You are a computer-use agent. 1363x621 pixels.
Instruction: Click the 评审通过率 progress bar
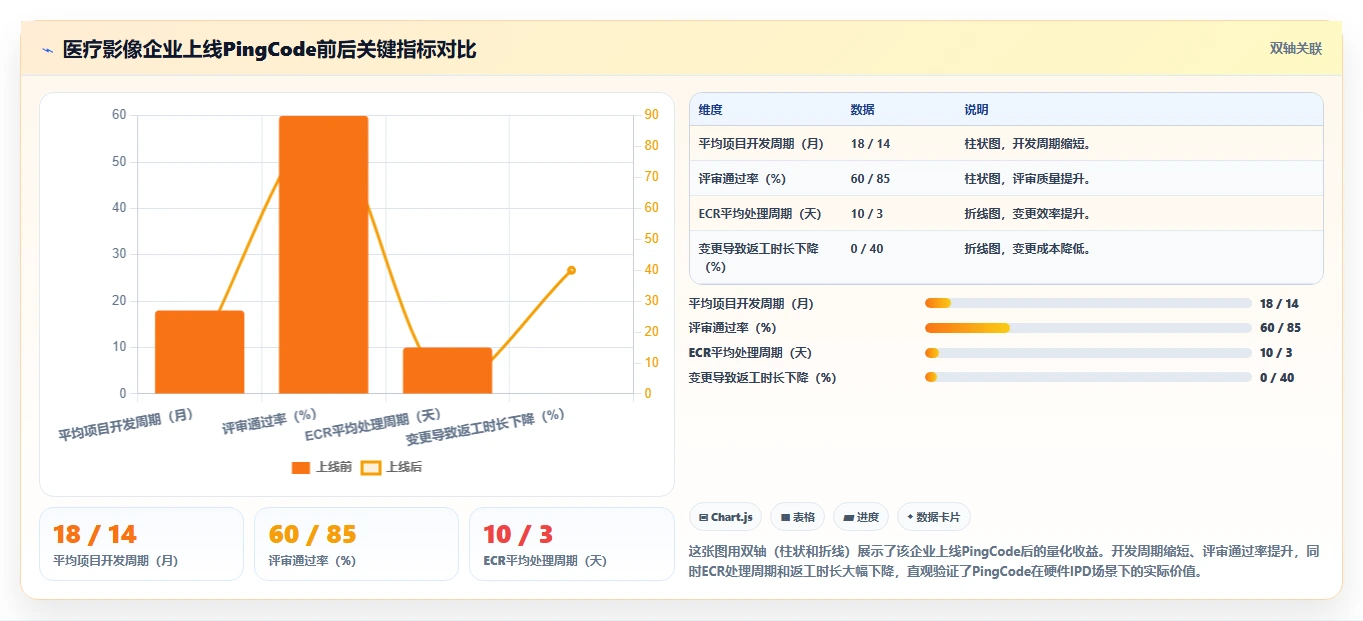(1088, 328)
